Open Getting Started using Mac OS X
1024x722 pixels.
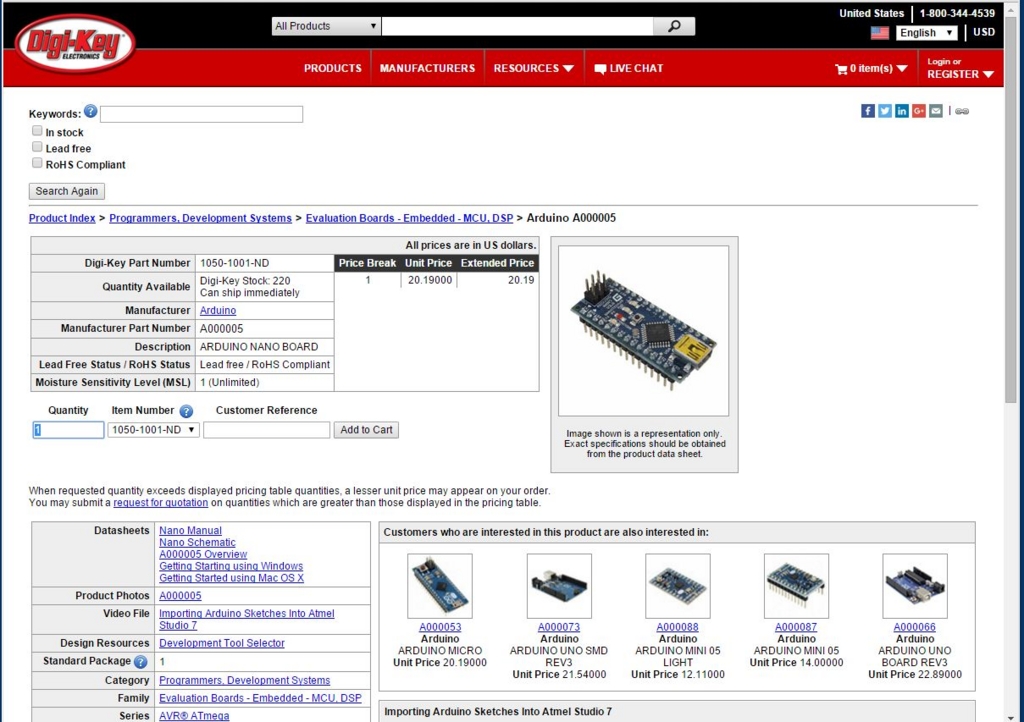click(231, 578)
